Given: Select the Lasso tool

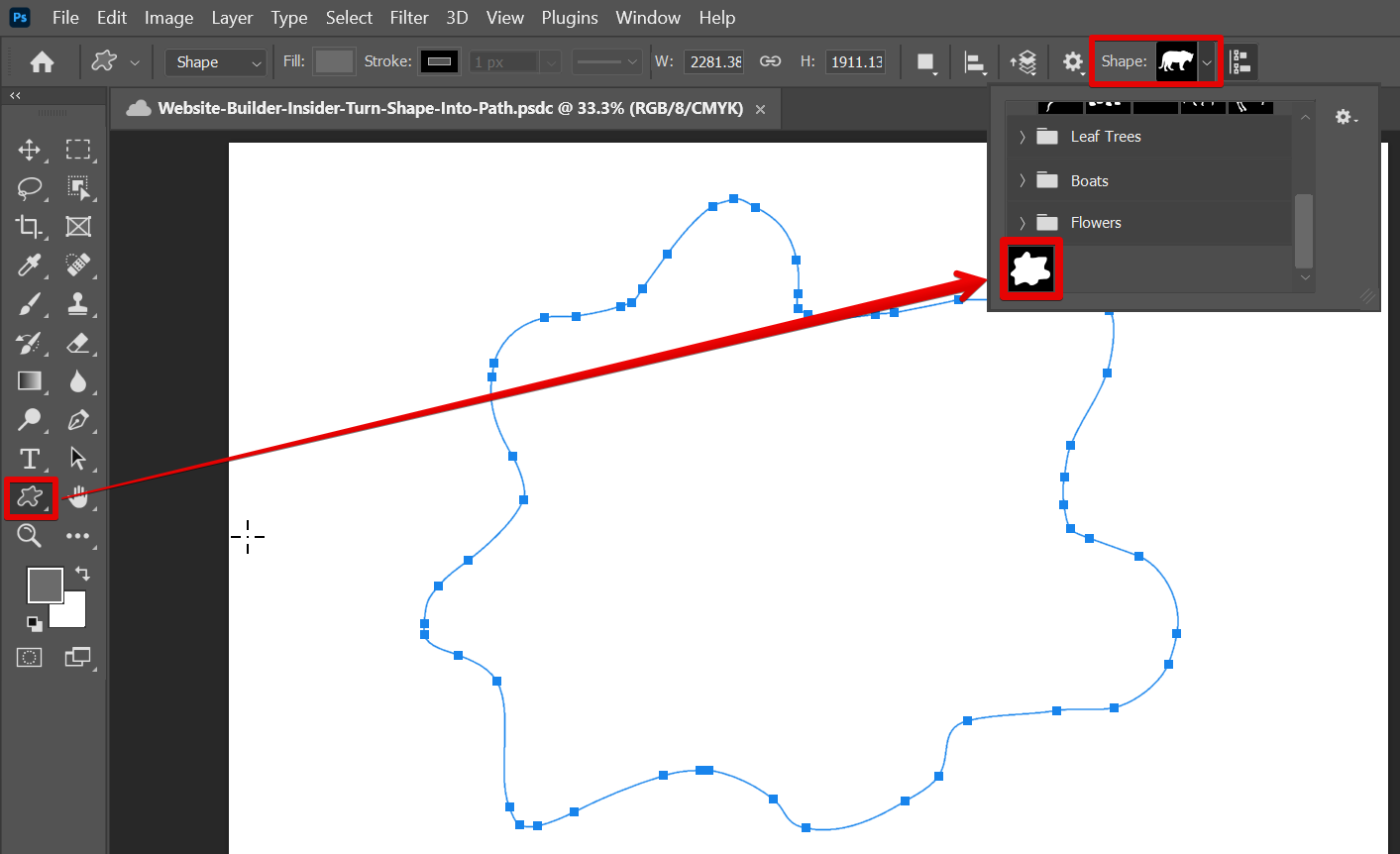Looking at the screenshot, I should pos(30,188).
